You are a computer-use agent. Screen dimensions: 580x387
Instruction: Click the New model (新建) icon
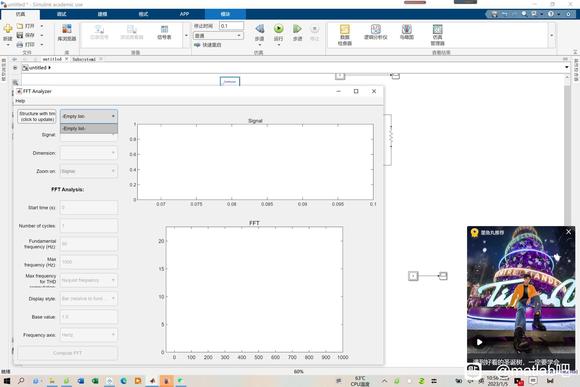(x=8, y=29)
